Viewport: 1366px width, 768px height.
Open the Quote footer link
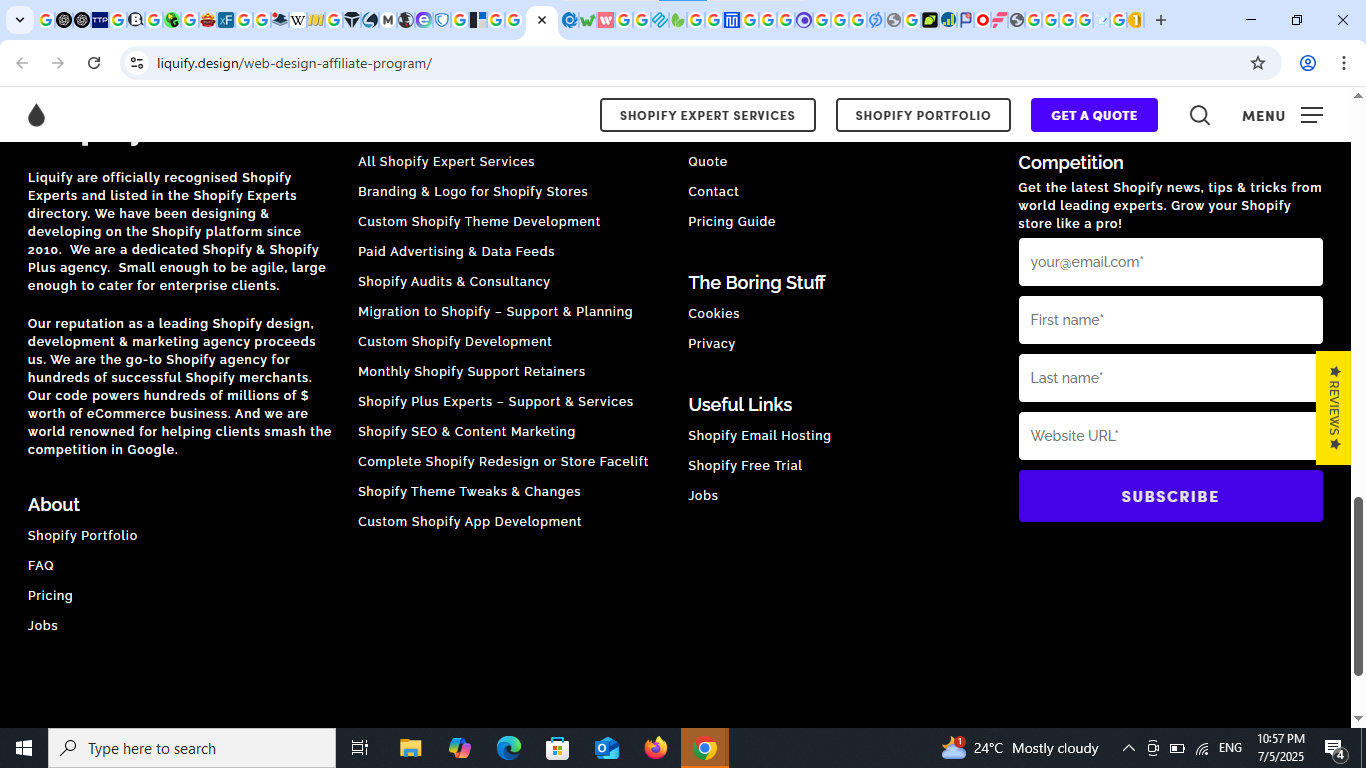708,162
